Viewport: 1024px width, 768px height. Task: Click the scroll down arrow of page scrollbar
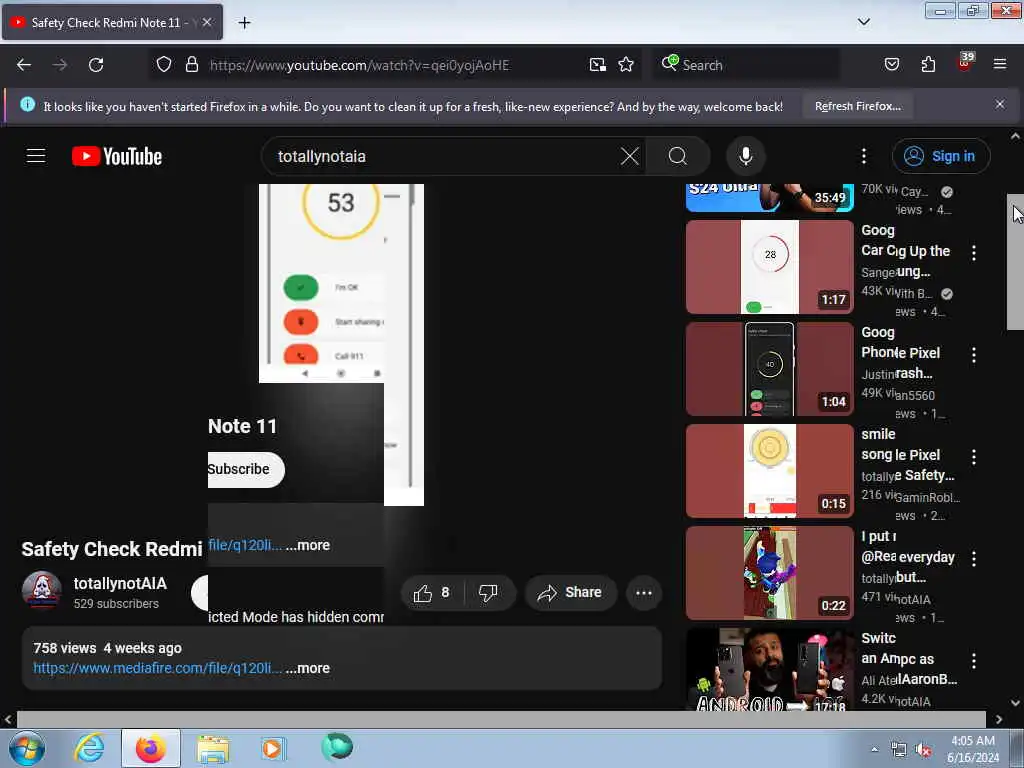(1015, 703)
